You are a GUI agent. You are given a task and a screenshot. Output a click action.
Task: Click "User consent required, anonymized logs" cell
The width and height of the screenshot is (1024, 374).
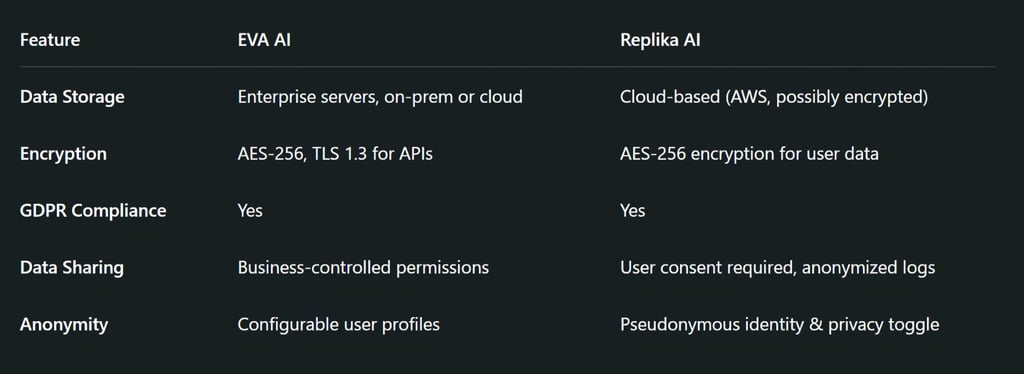point(778,268)
